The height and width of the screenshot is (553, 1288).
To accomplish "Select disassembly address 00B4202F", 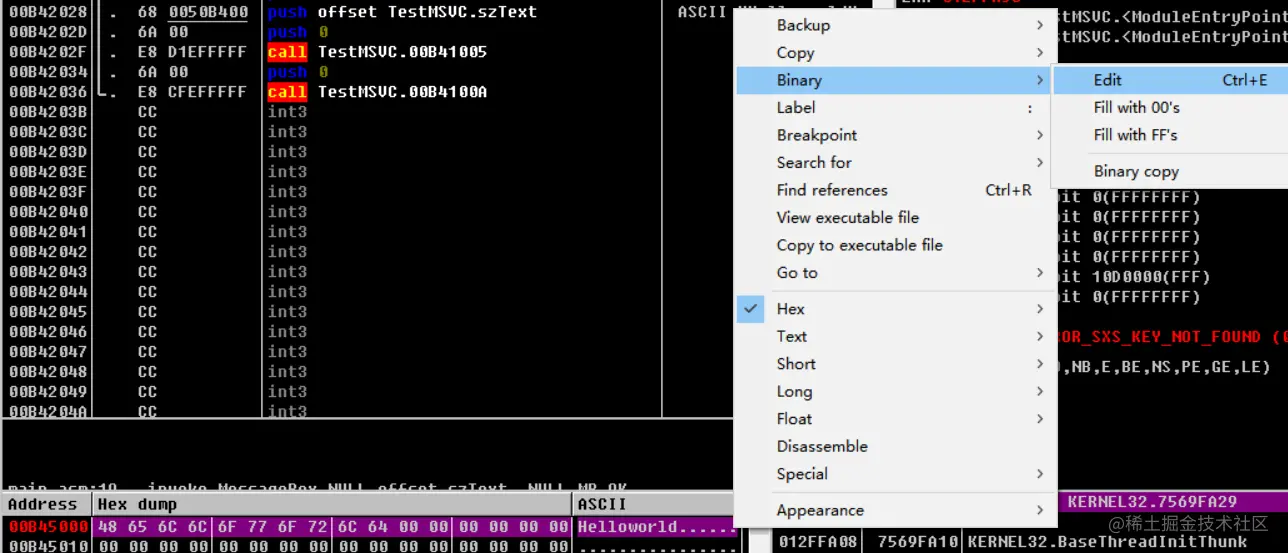I will pos(48,52).
